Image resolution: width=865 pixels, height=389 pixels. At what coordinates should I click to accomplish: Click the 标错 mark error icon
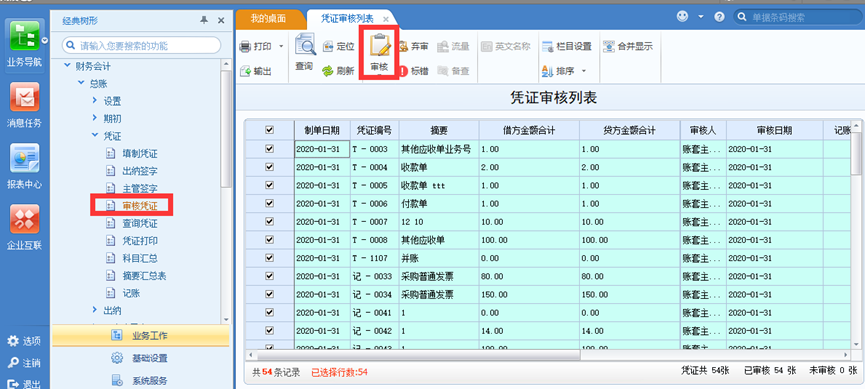[413, 71]
